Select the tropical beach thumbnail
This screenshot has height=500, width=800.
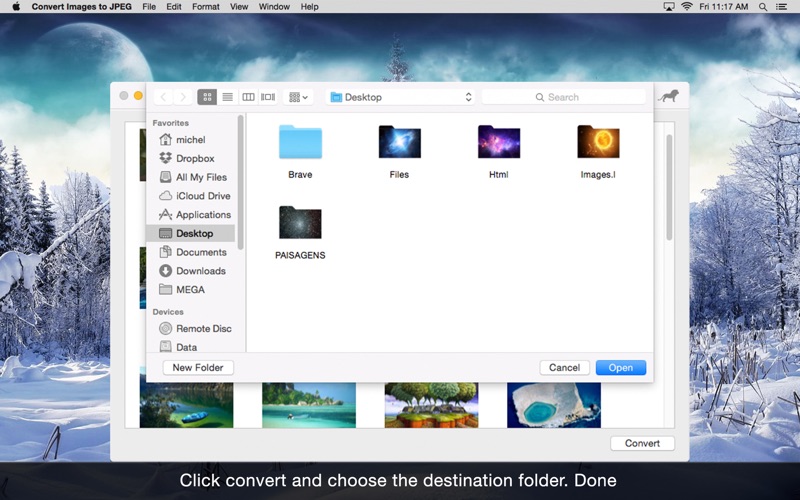pos(309,405)
